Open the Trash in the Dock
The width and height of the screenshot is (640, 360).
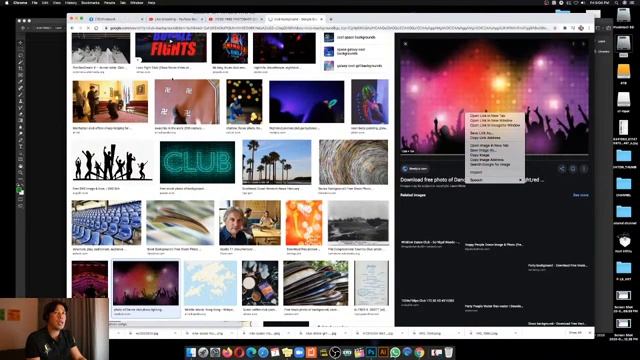(449, 352)
